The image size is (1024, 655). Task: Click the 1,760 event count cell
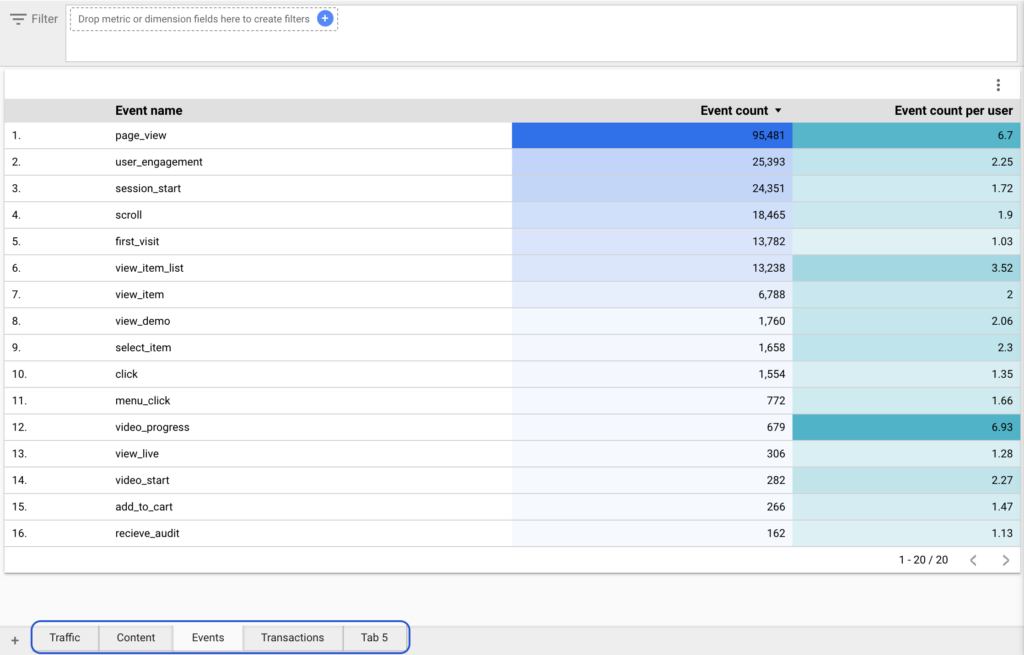tap(652, 321)
